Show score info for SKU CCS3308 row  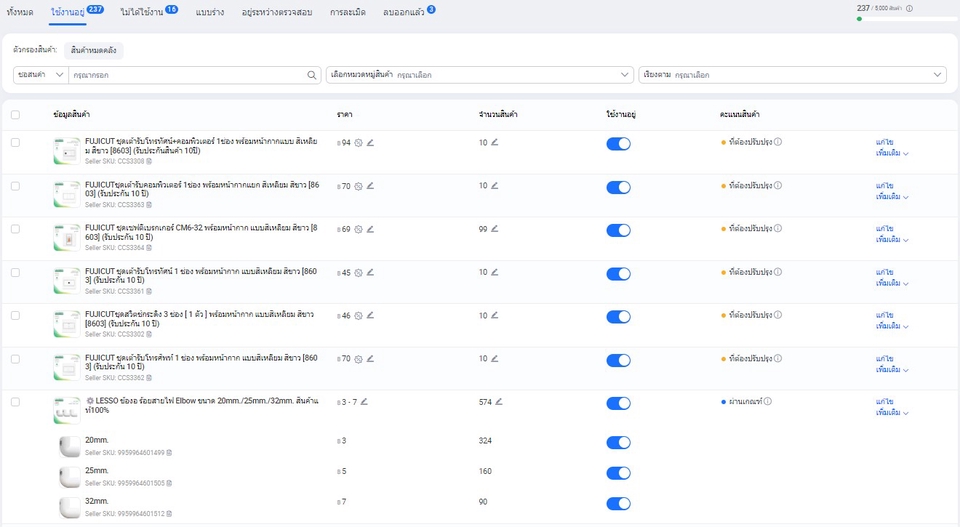778,142
